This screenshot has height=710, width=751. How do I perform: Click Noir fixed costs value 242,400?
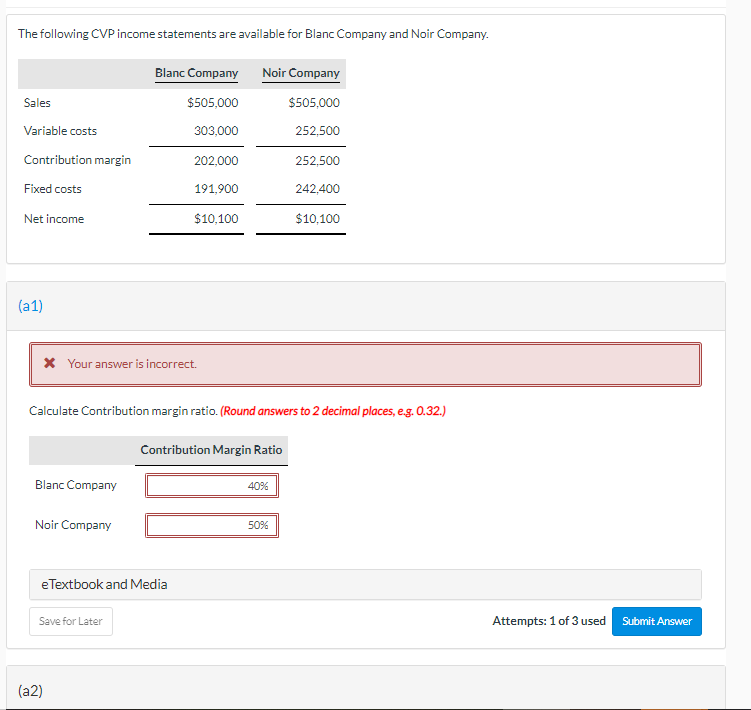pos(318,188)
